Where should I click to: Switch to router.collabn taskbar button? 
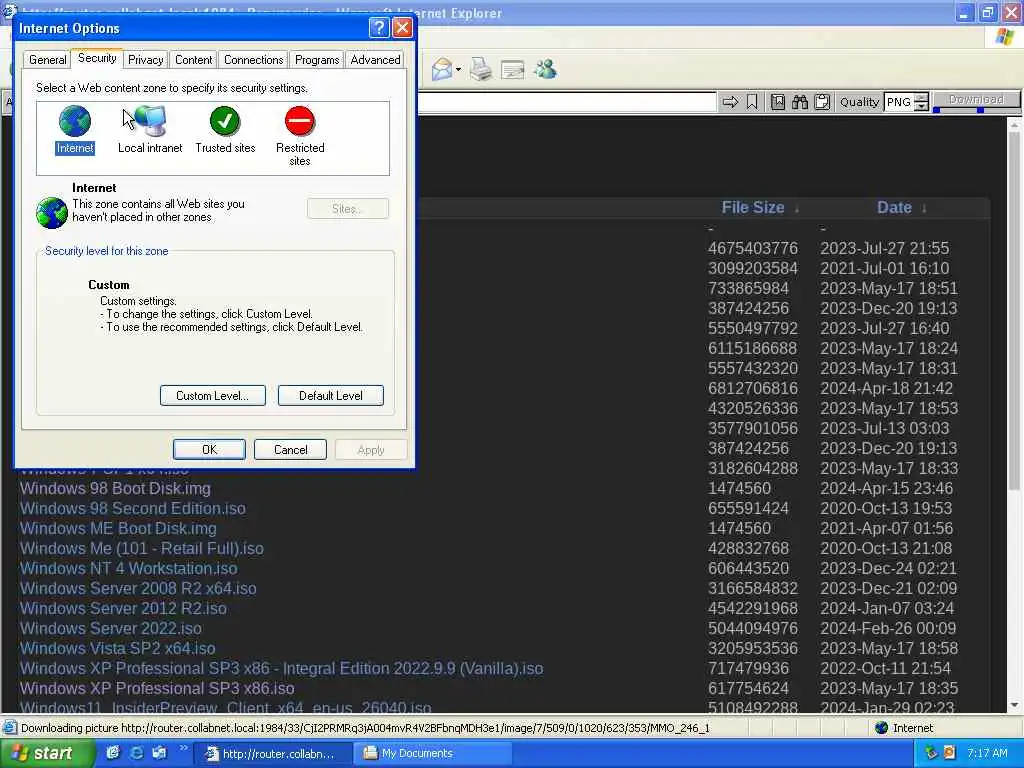click(x=274, y=753)
